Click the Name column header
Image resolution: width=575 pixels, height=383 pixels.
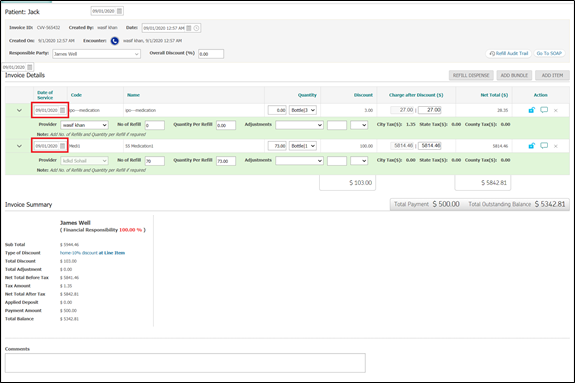tap(133, 95)
